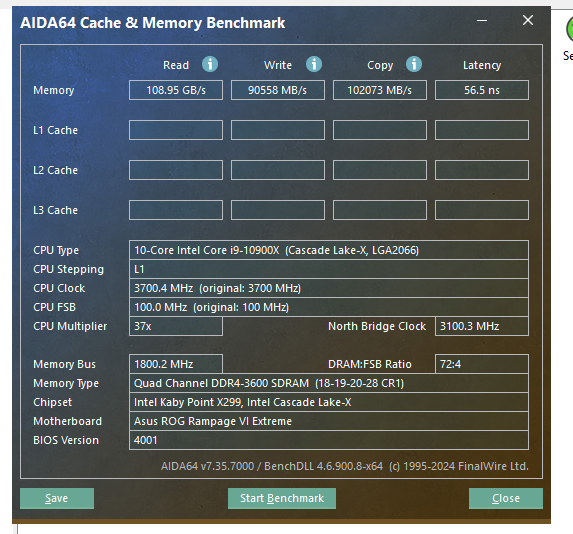573x534 pixels.
Task: Click the Motherboard field showing Asus ROG
Action: point(329,421)
